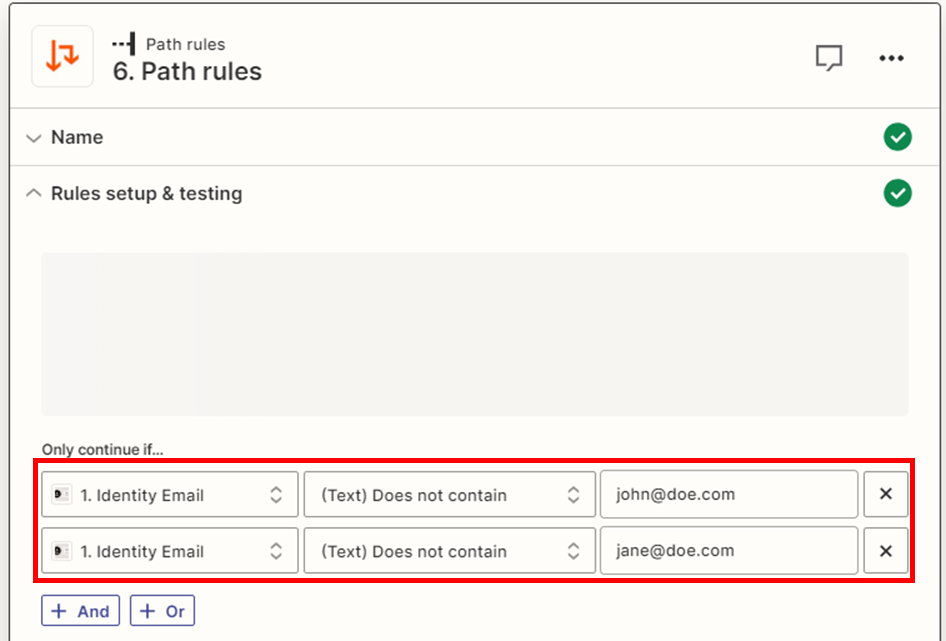
Task: Select the jane@doe.com value field
Action: [x=728, y=550]
